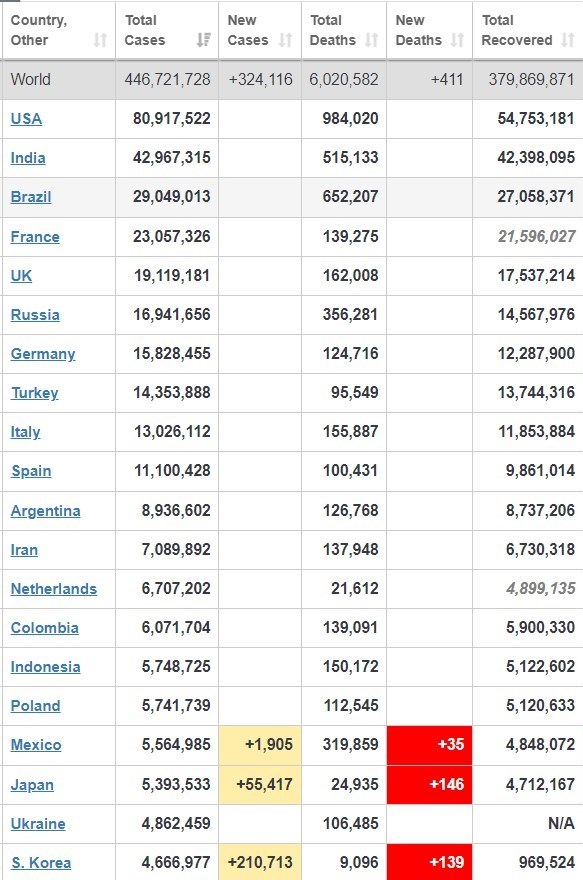Sort by Total Recovered arrow icon

[x=568, y=40]
